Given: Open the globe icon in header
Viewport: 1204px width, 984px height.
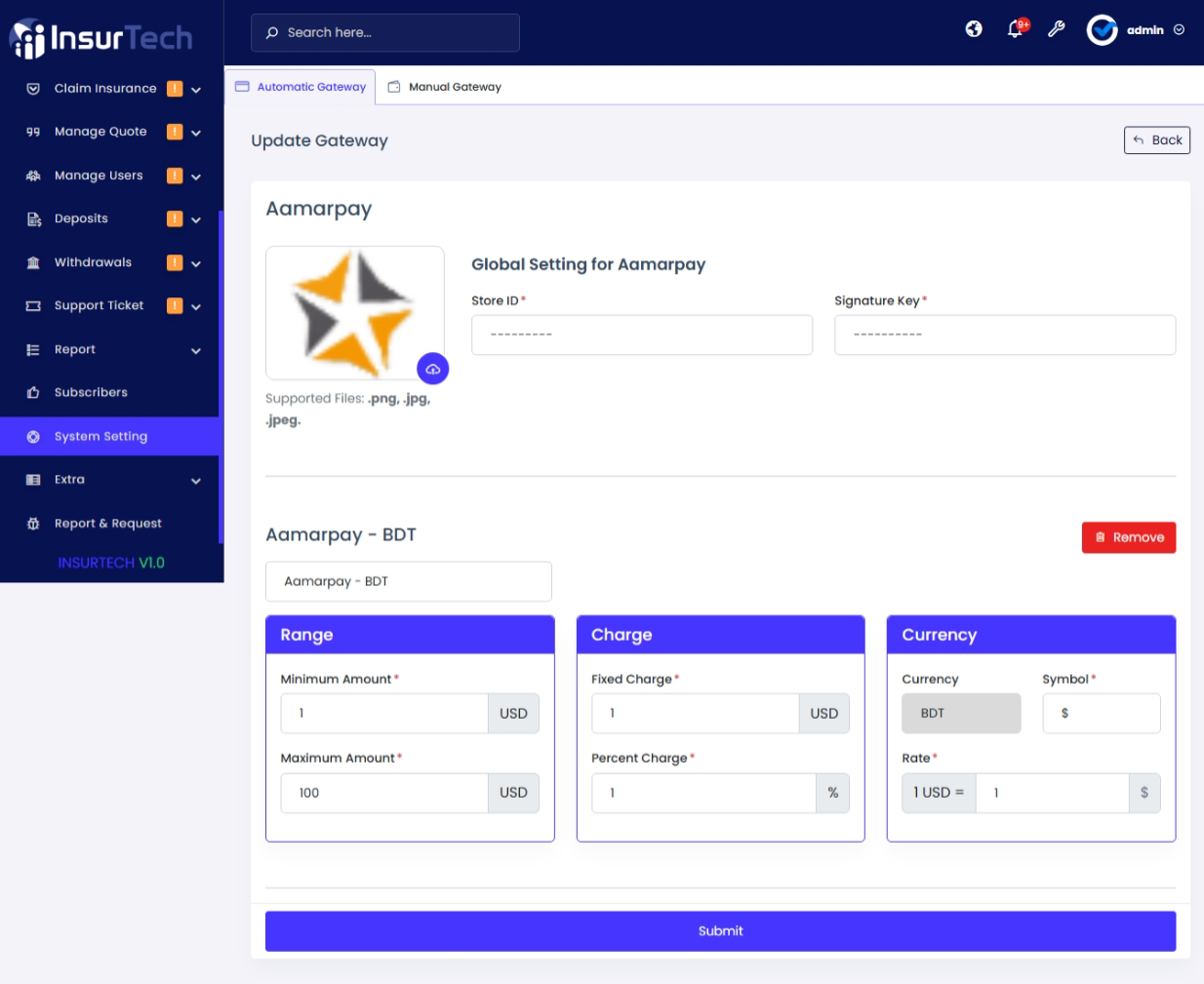Looking at the screenshot, I should (x=974, y=29).
